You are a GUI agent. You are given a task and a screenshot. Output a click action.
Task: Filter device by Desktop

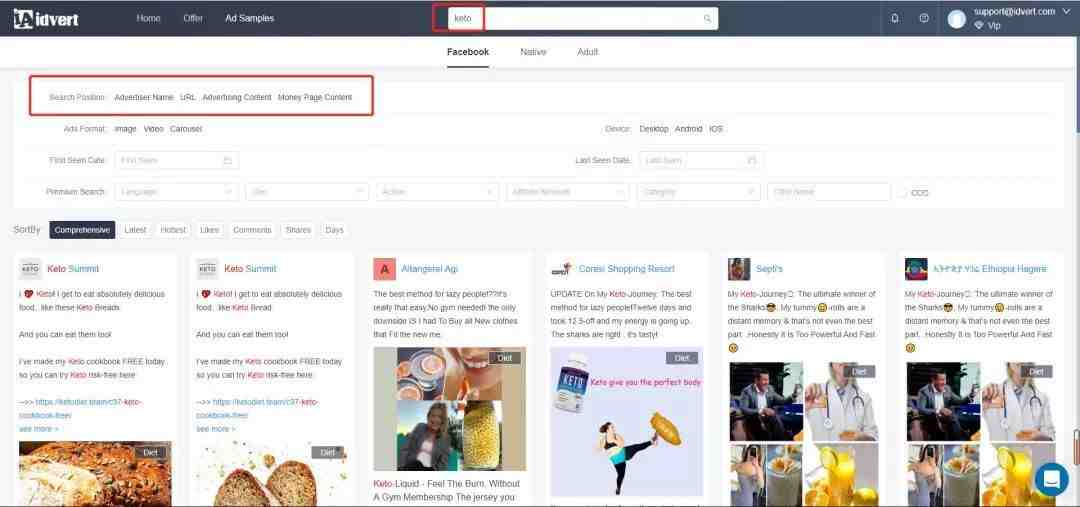coord(654,129)
